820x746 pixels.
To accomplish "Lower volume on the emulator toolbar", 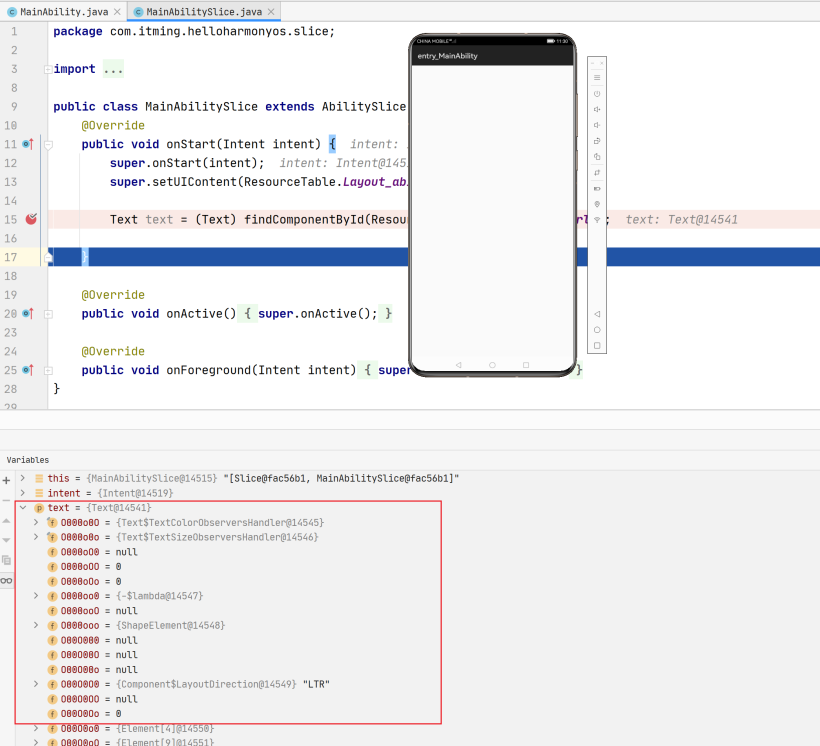I will (x=597, y=125).
